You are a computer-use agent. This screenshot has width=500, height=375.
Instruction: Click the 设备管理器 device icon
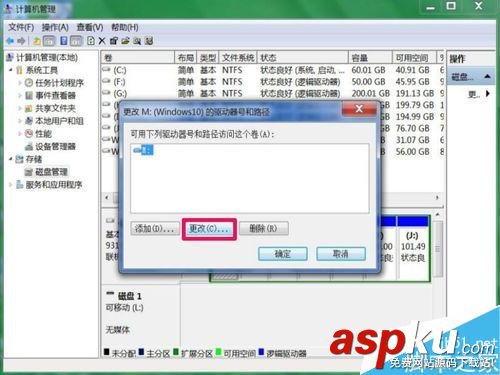29,146
